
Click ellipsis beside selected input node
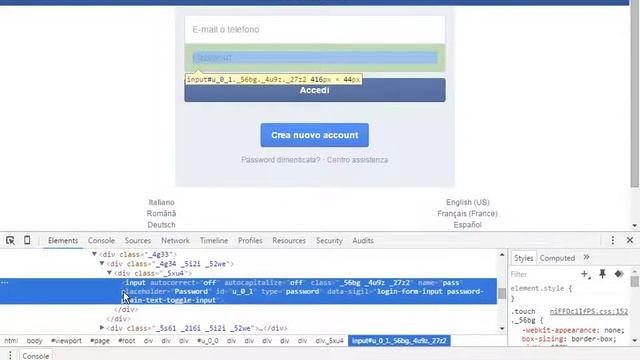coord(4,282)
